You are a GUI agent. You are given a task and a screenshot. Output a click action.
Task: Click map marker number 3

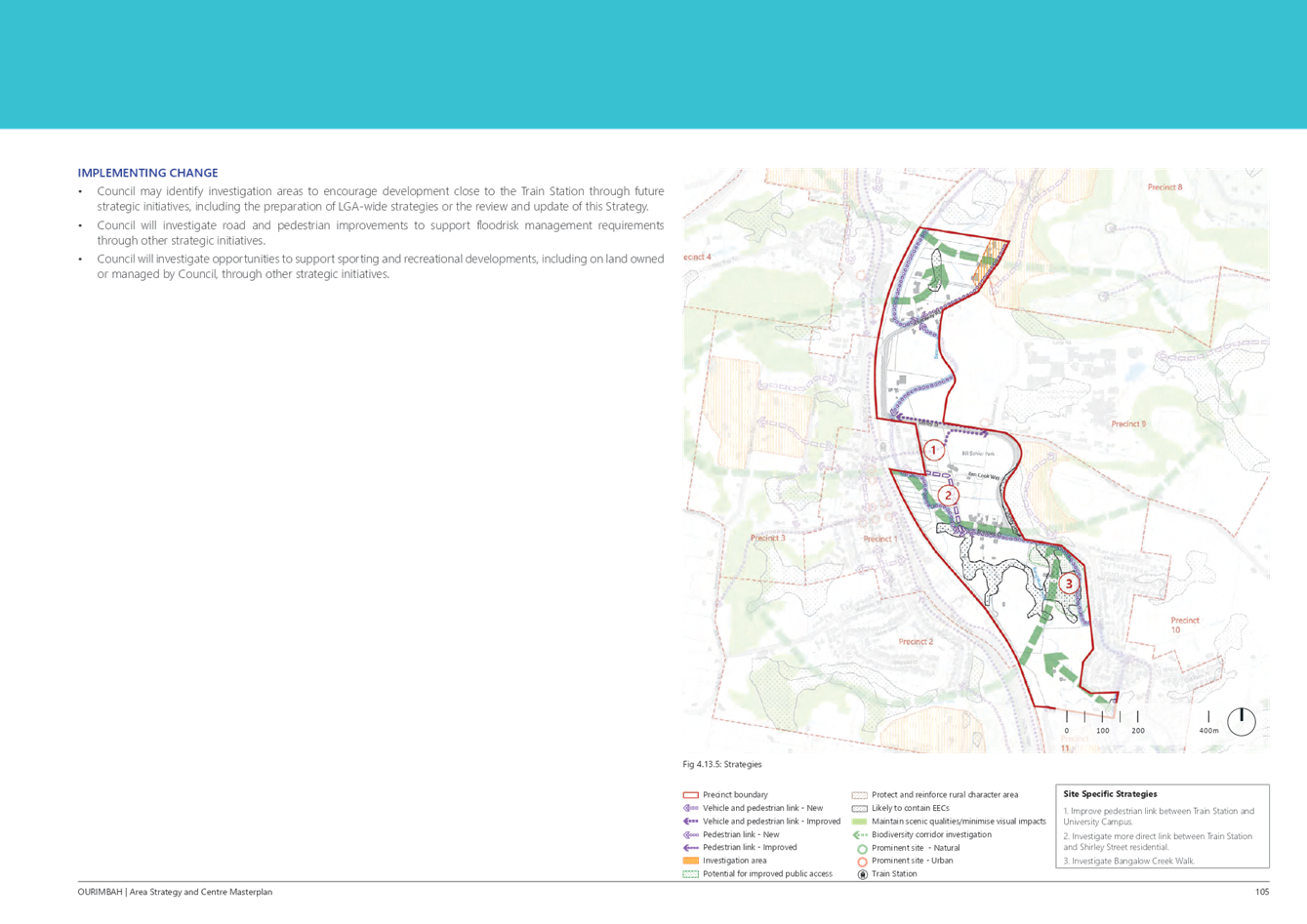(x=1068, y=583)
